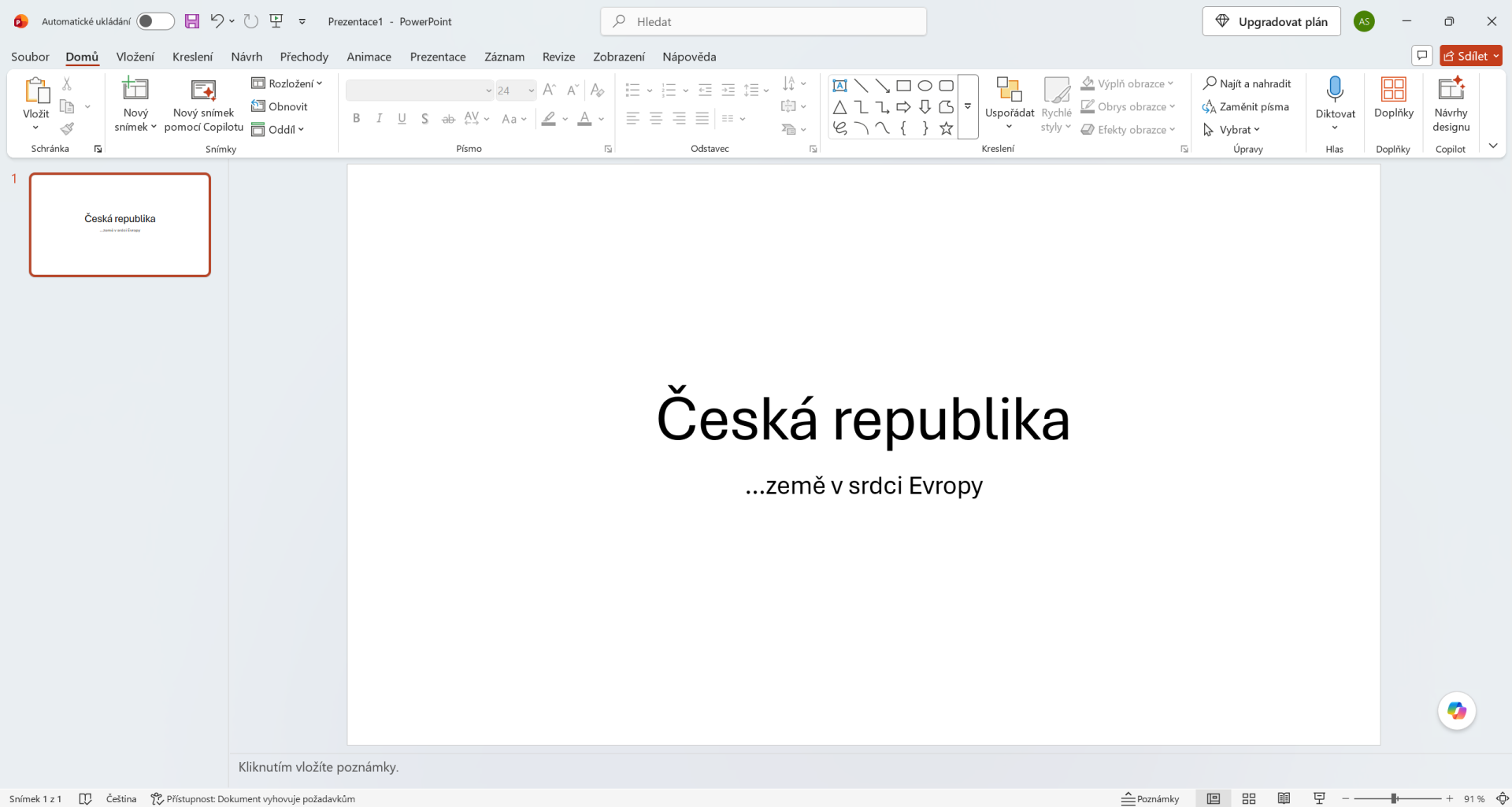
Task: Toggle underline formatting
Action: (402, 118)
